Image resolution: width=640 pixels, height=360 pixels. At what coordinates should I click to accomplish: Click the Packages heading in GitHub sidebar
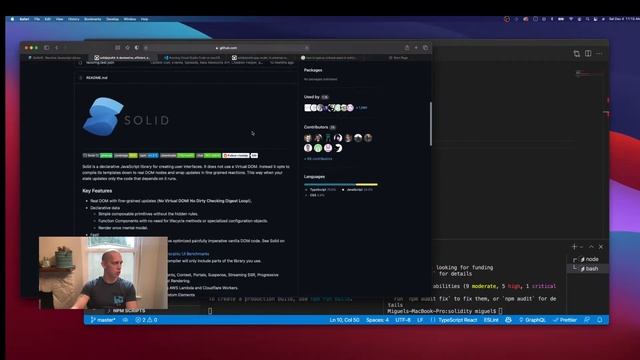pyautogui.click(x=313, y=70)
